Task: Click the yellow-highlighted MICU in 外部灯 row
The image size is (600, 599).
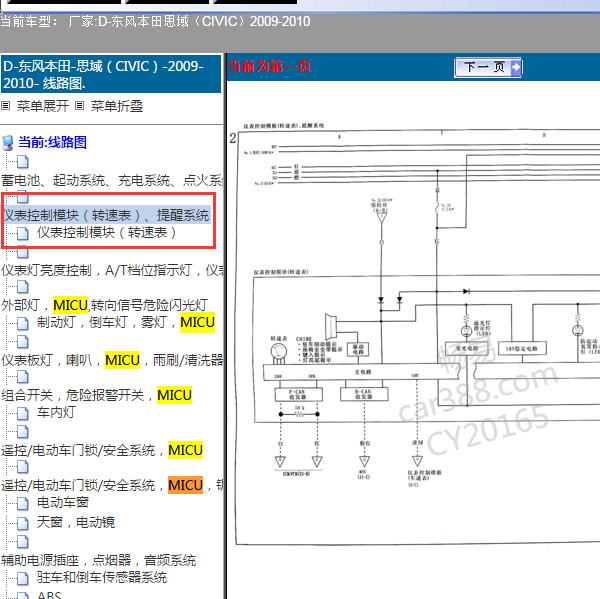Action: [x=70, y=305]
